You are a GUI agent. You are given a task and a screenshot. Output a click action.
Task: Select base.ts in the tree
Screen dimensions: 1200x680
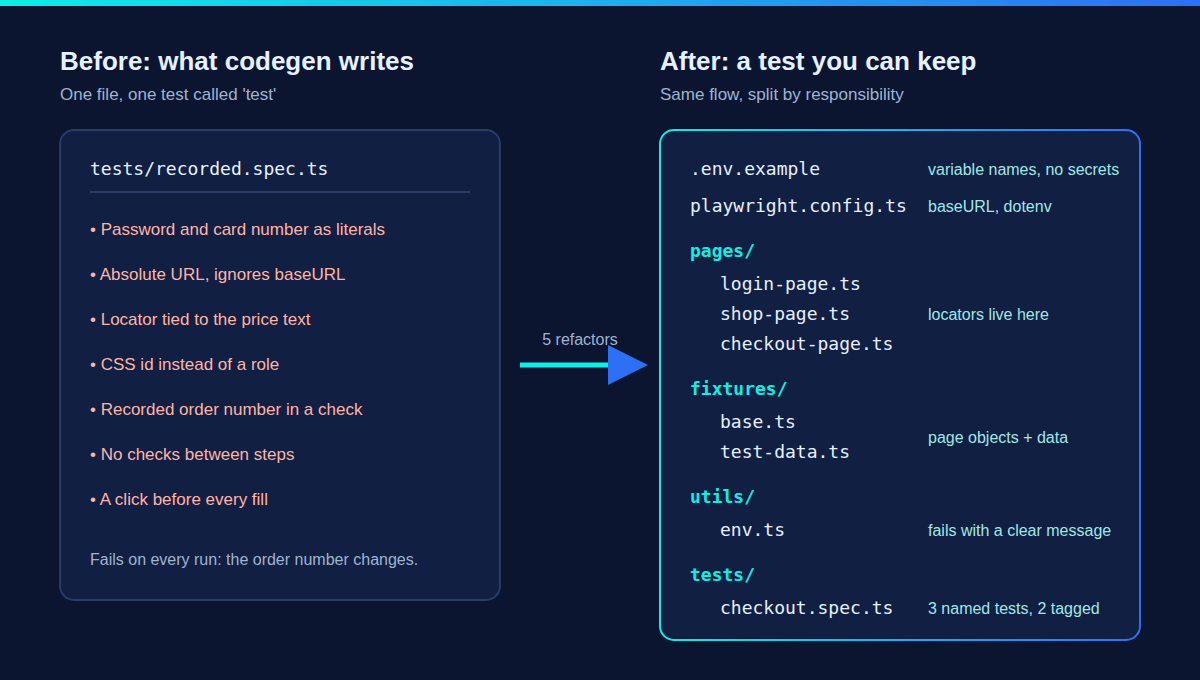pyautogui.click(x=758, y=422)
